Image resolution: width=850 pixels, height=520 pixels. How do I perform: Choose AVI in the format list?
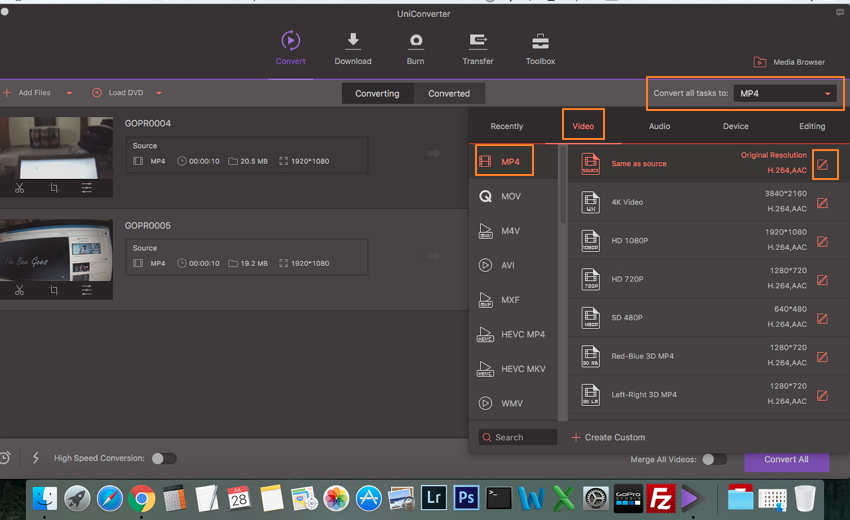(x=513, y=265)
